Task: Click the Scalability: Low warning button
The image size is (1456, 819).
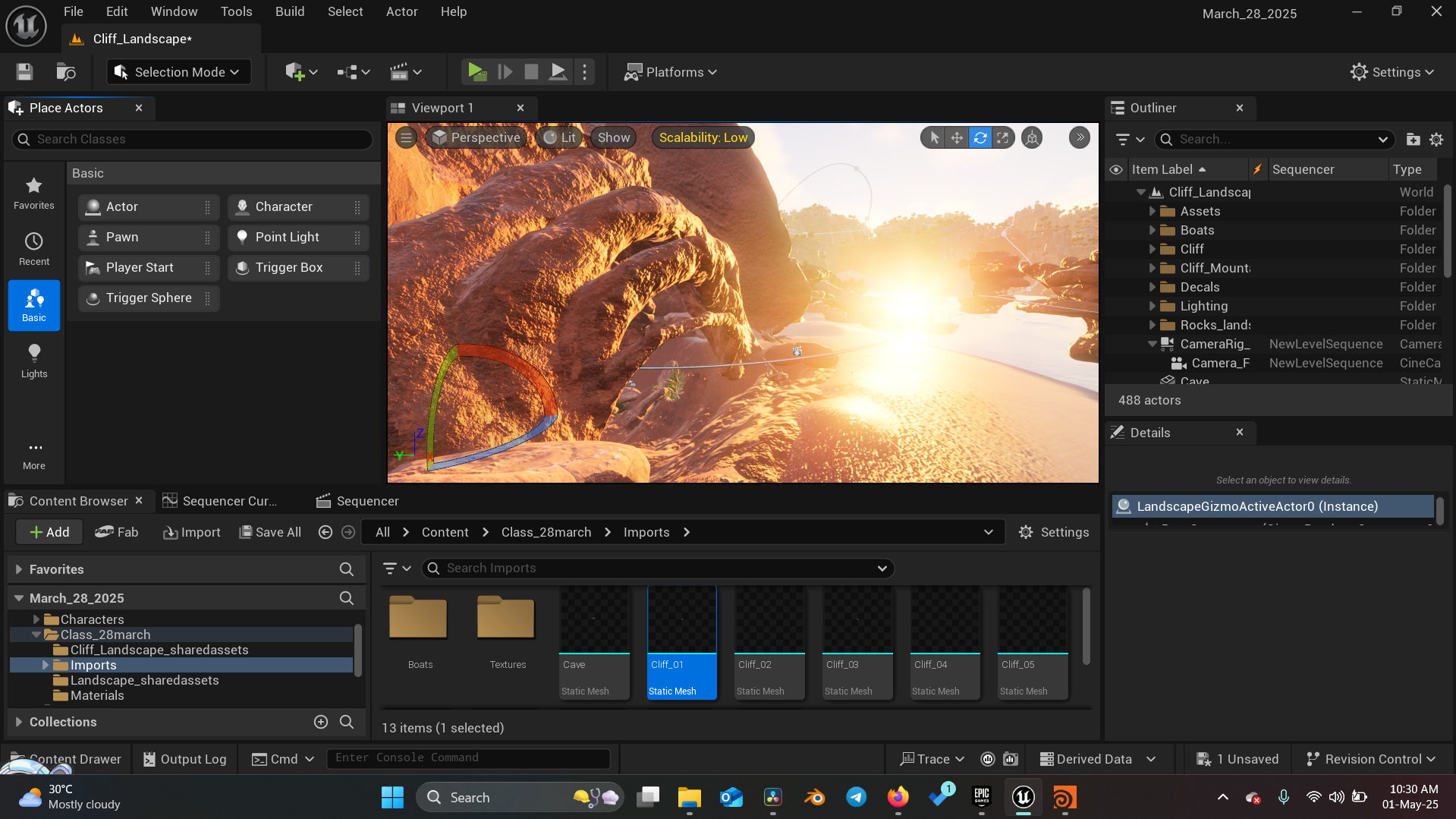Action: pos(703,137)
